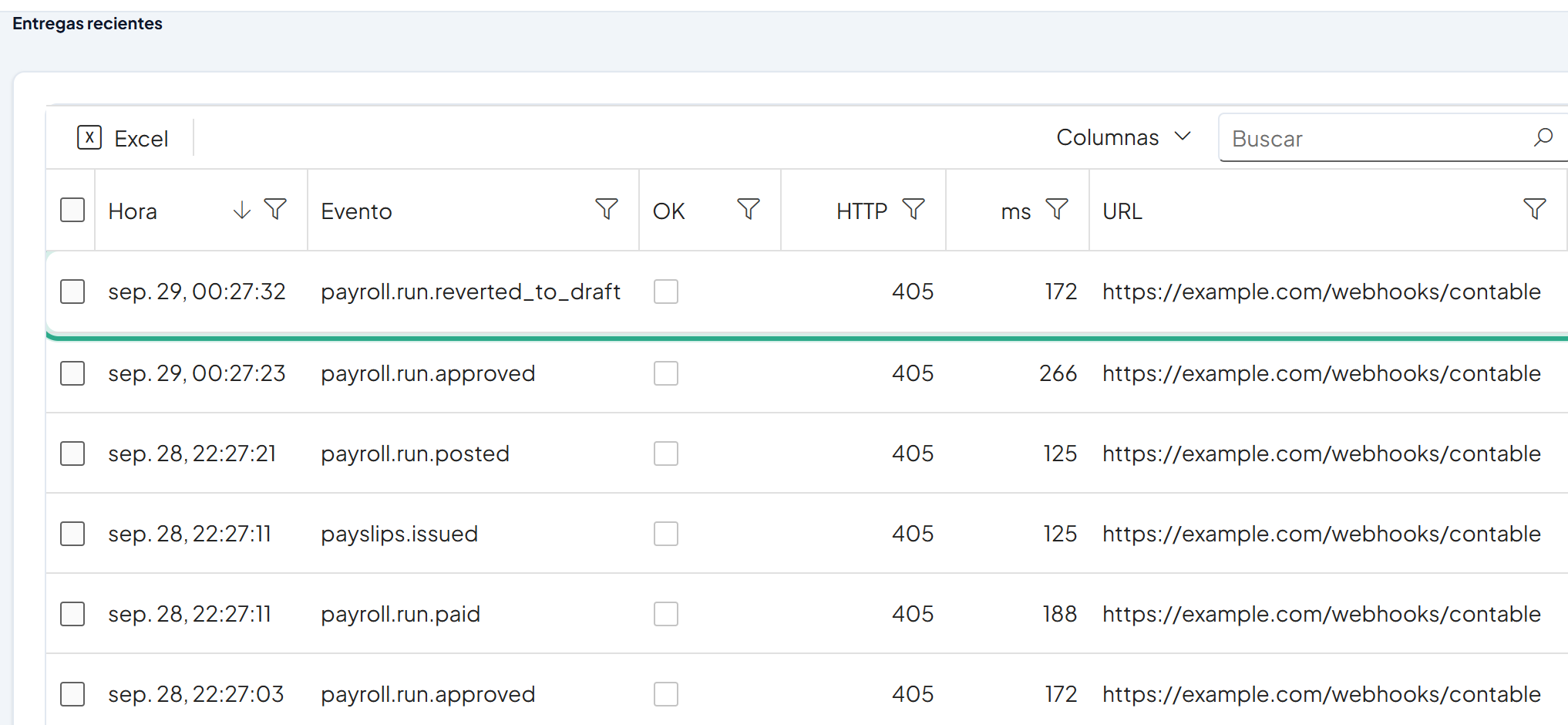Click URL in the payroll.run.paid row
1568x725 pixels.
click(1321, 614)
